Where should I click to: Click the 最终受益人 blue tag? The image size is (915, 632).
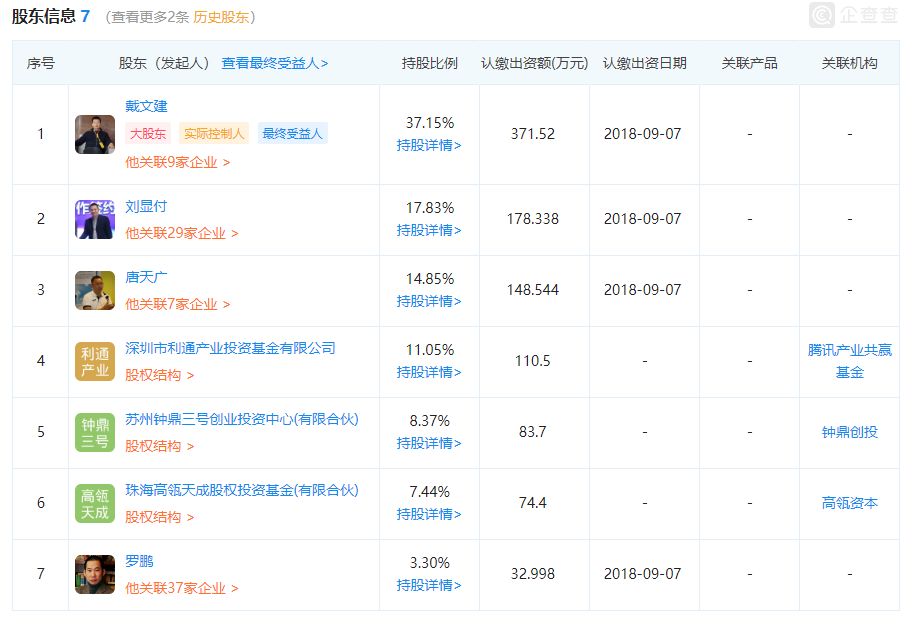pyautogui.click(x=292, y=134)
